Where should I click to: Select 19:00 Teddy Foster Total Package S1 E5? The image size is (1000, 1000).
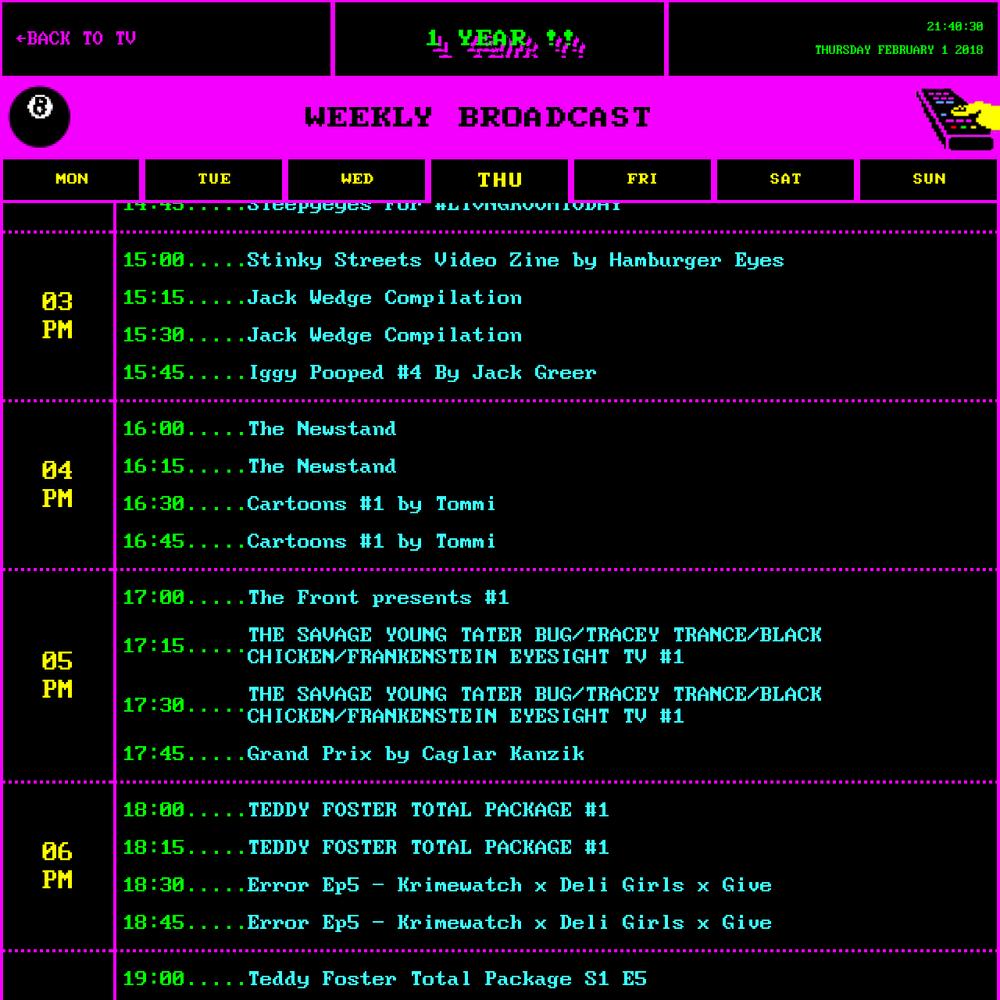385,979
